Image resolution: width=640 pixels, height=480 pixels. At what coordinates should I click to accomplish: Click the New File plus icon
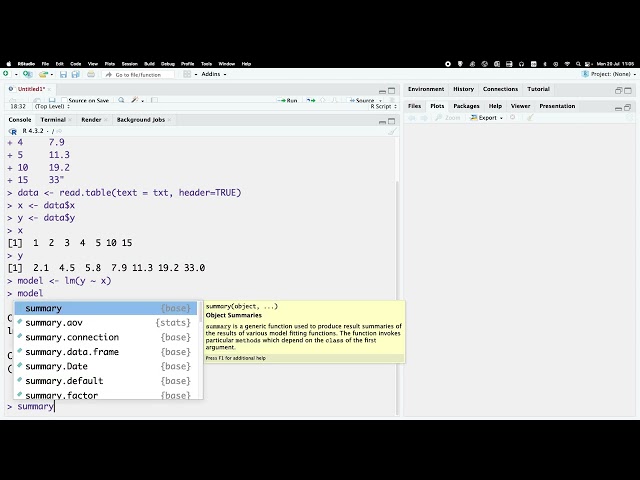coord(6,74)
